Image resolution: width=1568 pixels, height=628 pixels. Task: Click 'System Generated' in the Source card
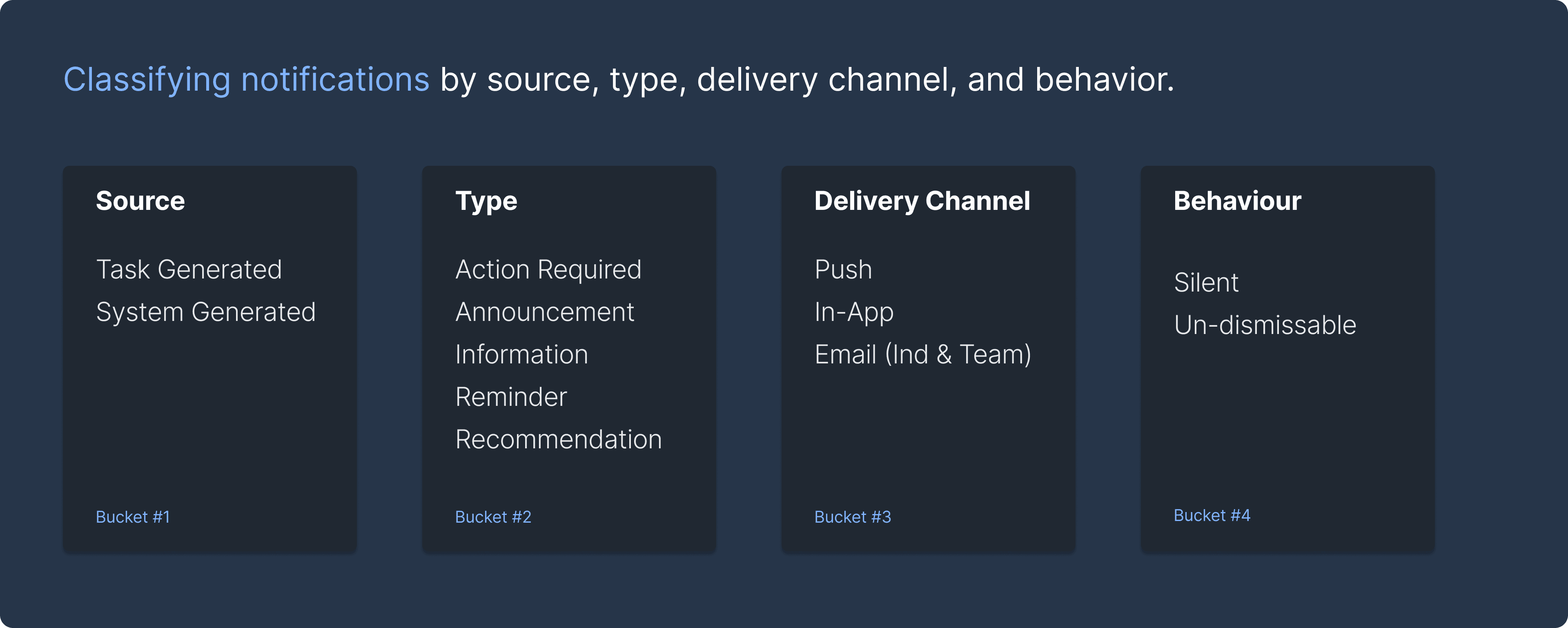(206, 312)
